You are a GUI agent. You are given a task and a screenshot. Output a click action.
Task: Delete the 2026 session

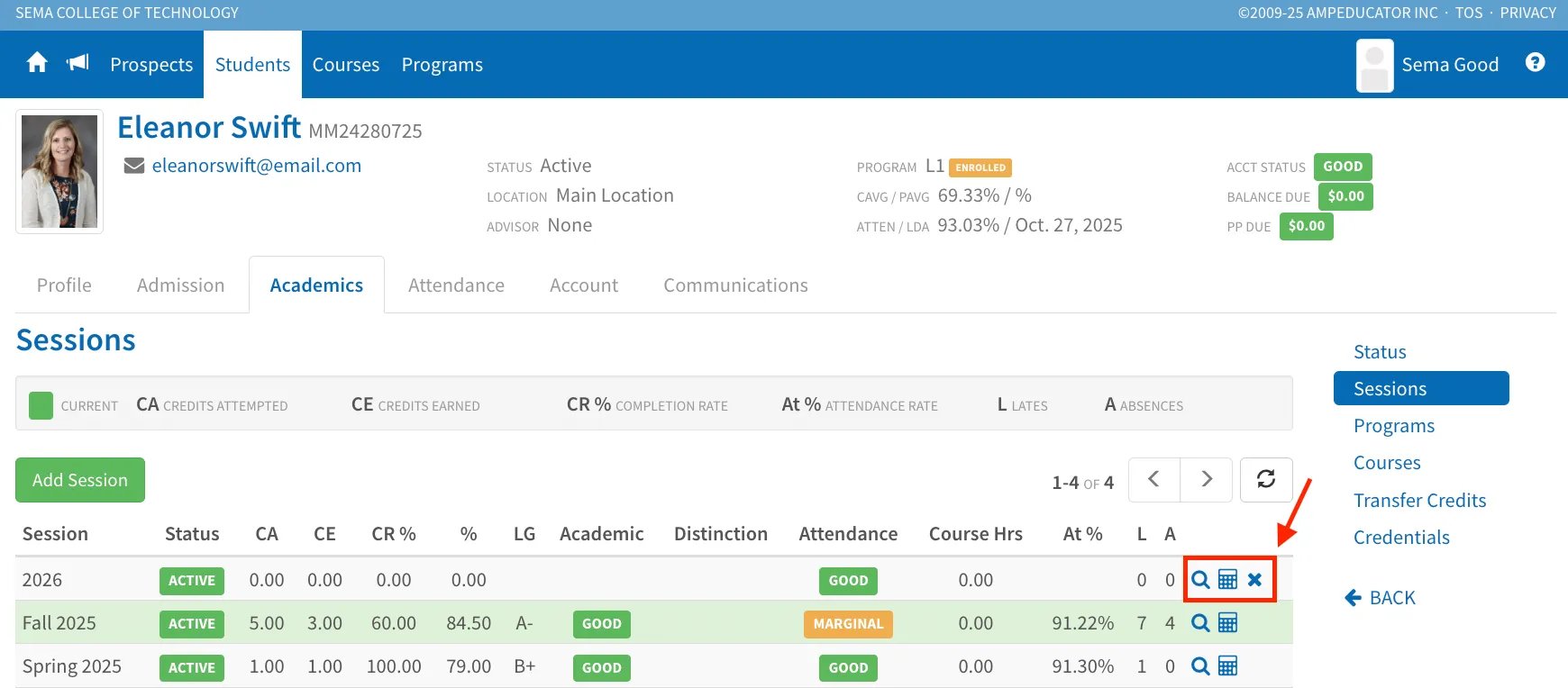(x=1254, y=579)
